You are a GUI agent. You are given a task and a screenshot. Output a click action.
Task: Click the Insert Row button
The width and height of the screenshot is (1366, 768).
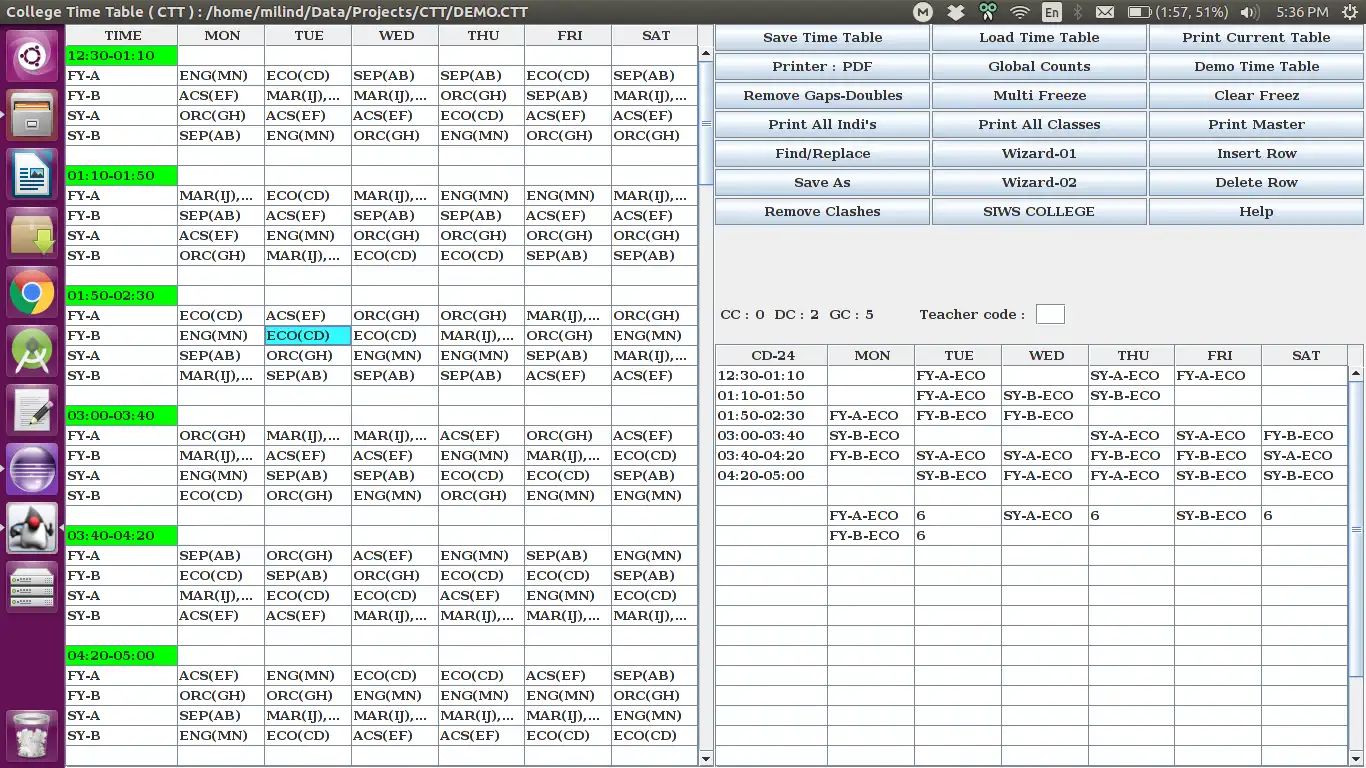pos(1256,153)
